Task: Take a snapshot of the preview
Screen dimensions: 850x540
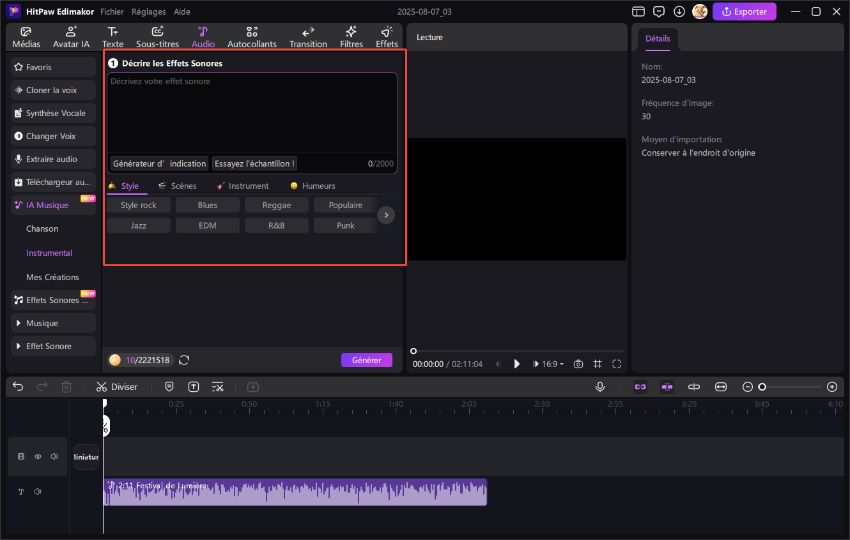Action: (578, 364)
